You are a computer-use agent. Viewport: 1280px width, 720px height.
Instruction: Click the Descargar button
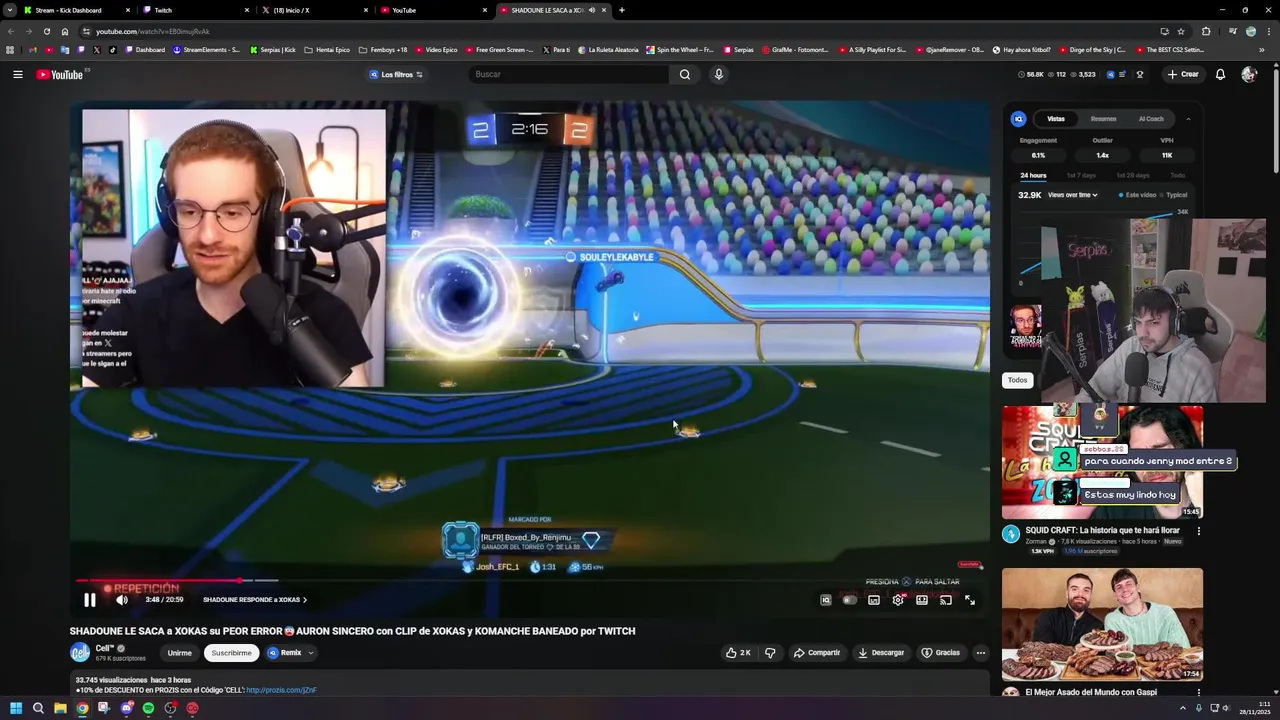click(881, 653)
